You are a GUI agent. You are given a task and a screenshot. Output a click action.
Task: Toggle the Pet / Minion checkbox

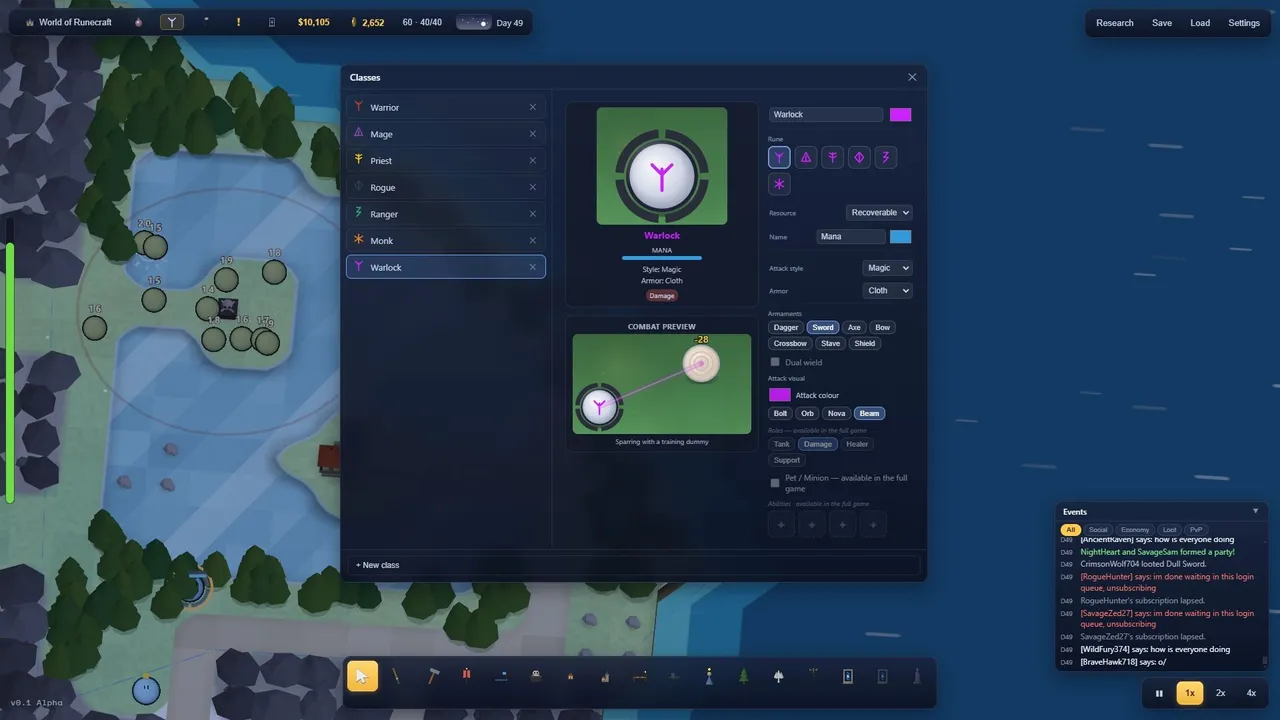coord(775,483)
